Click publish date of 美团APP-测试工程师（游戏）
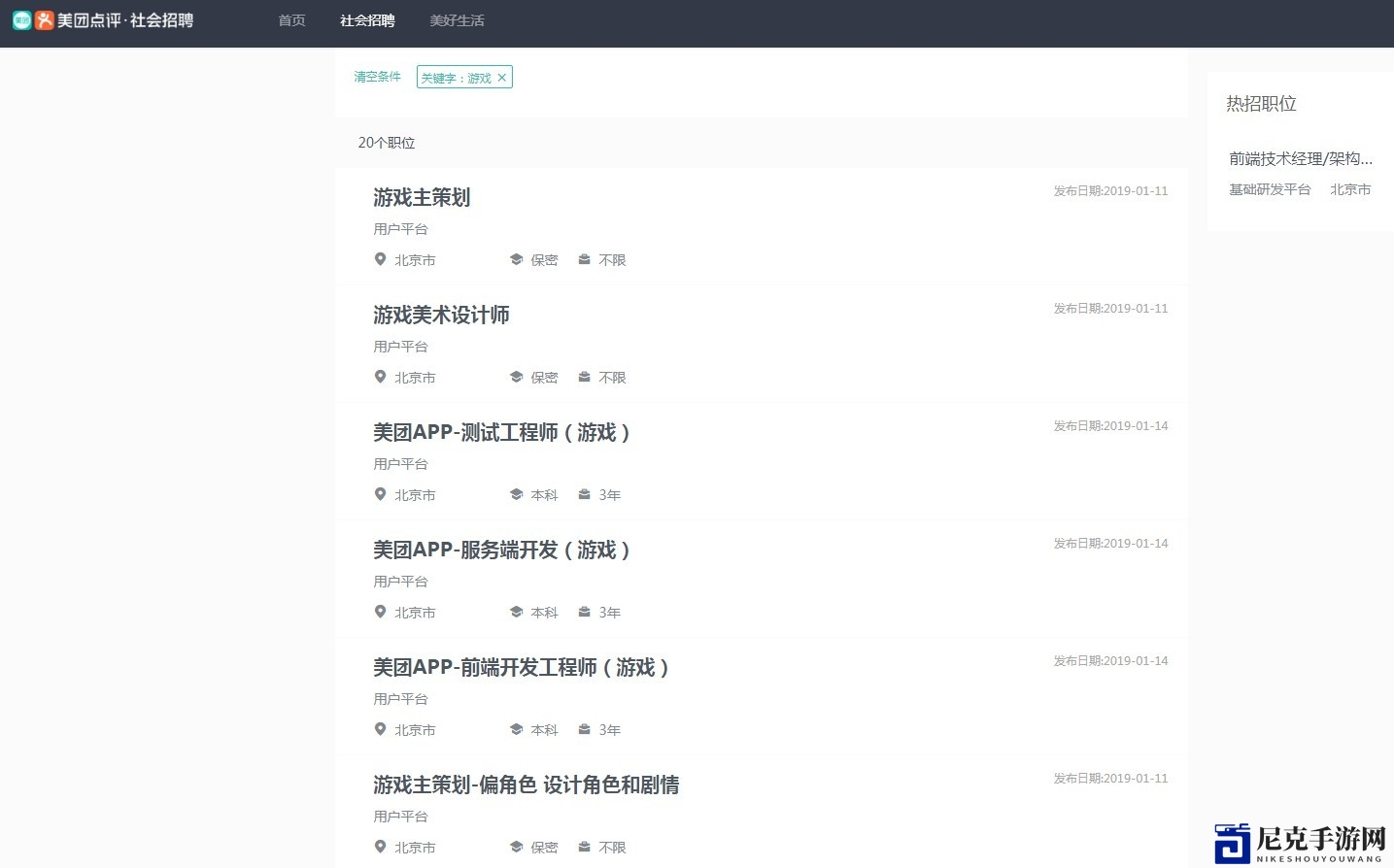Viewport: 1394px width, 868px height. tap(1110, 426)
